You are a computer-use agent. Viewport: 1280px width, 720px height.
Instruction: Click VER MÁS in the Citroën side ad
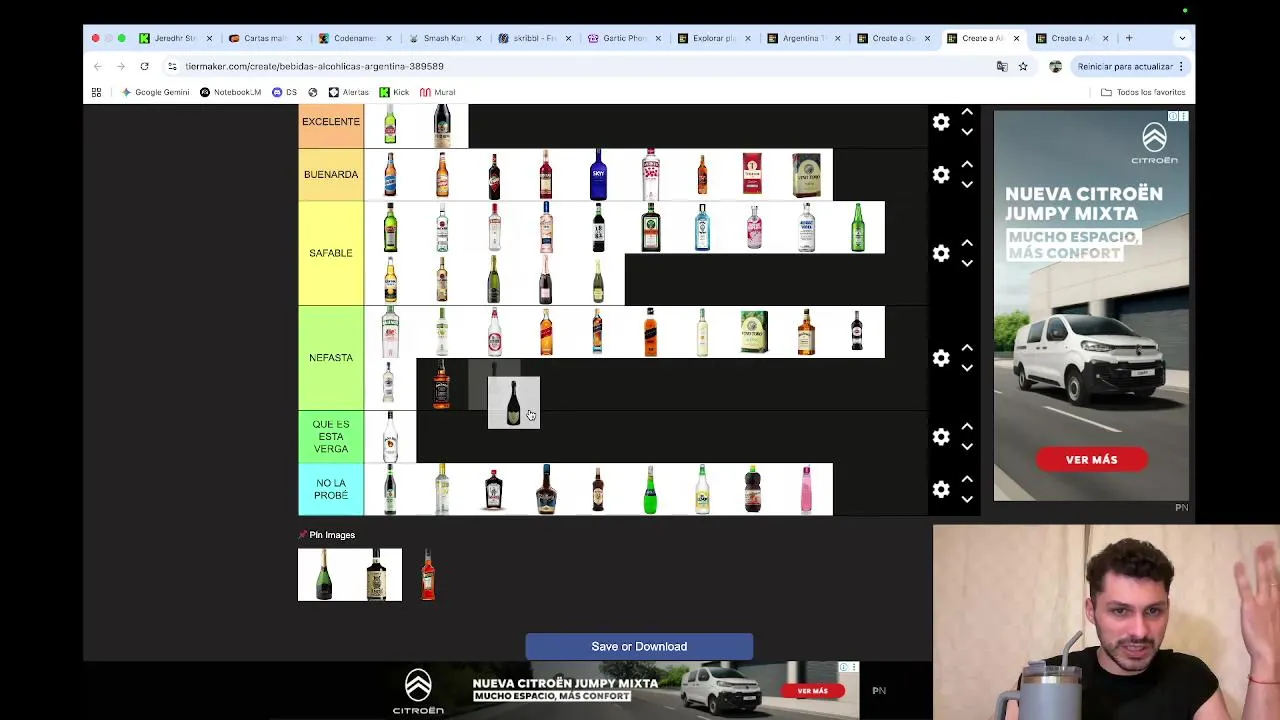(x=1091, y=460)
